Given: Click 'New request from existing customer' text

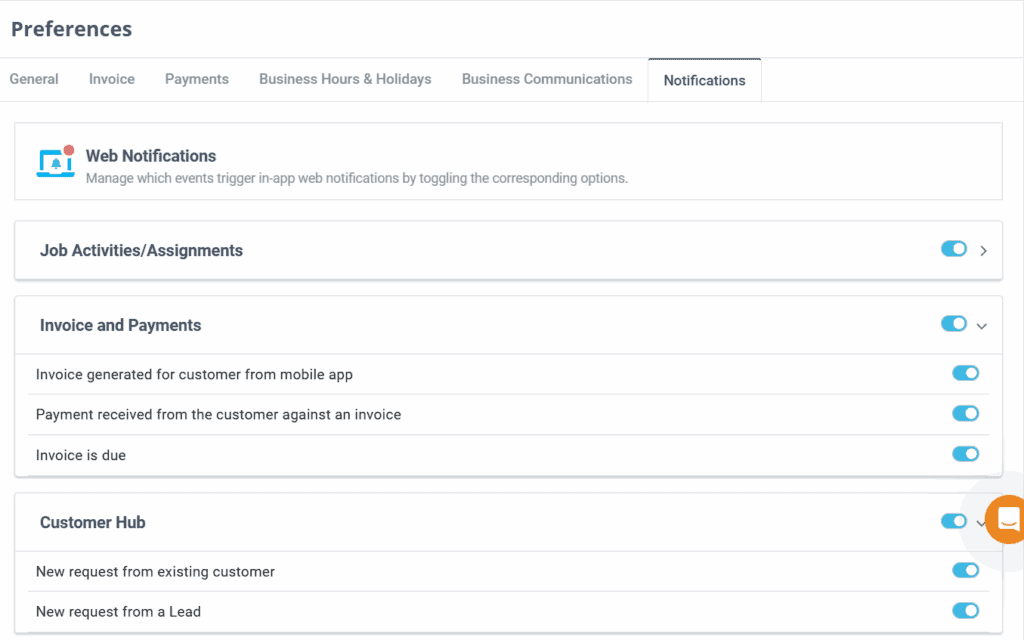Looking at the screenshot, I should point(155,571).
